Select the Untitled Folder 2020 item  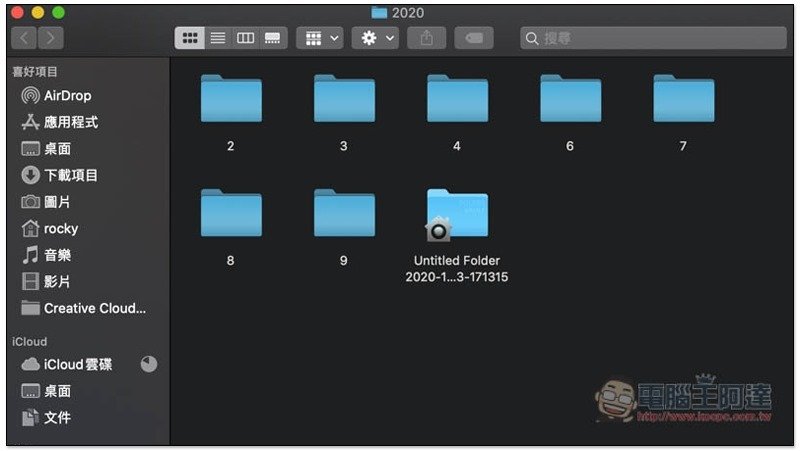pos(456,216)
